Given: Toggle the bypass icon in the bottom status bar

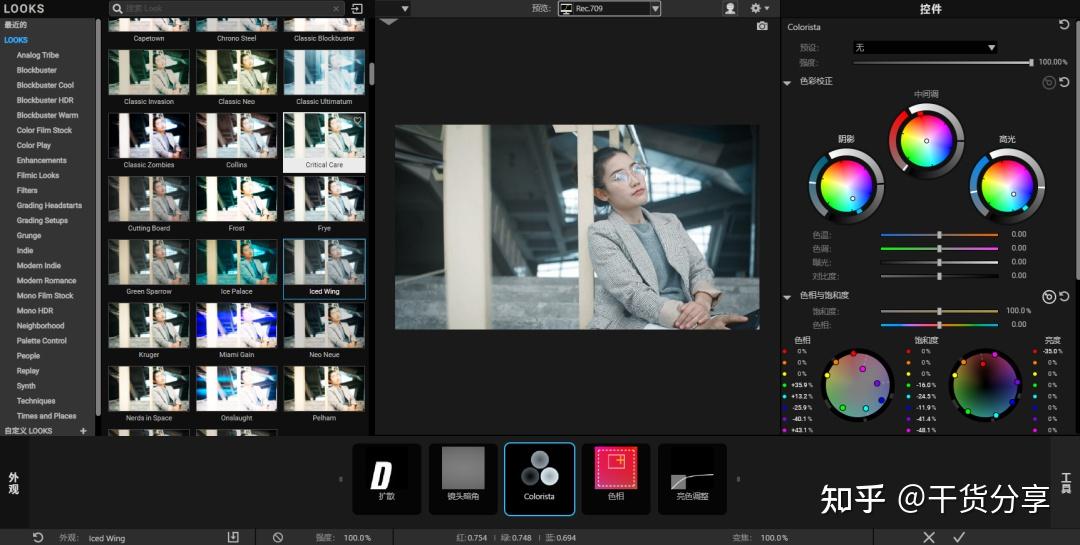Looking at the screenshot, I should click(x=277, y=537).
